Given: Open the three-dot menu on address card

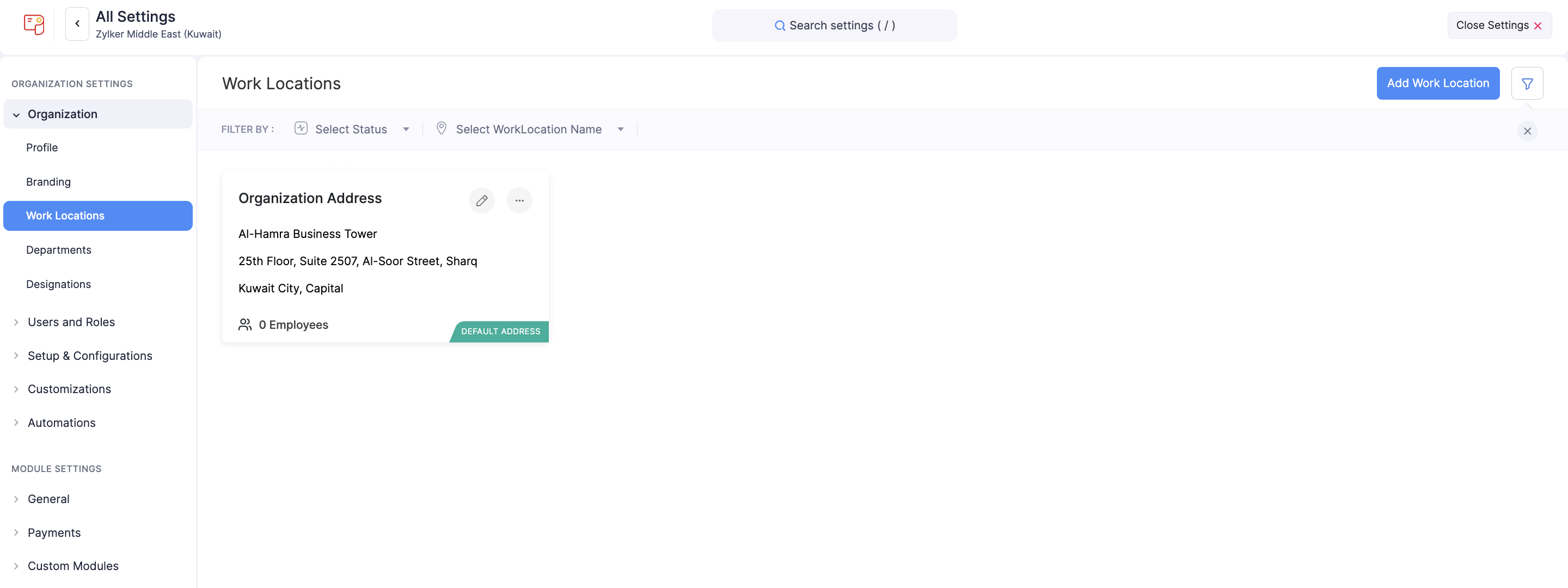Looking at the screenshot, I should (519, 200).
